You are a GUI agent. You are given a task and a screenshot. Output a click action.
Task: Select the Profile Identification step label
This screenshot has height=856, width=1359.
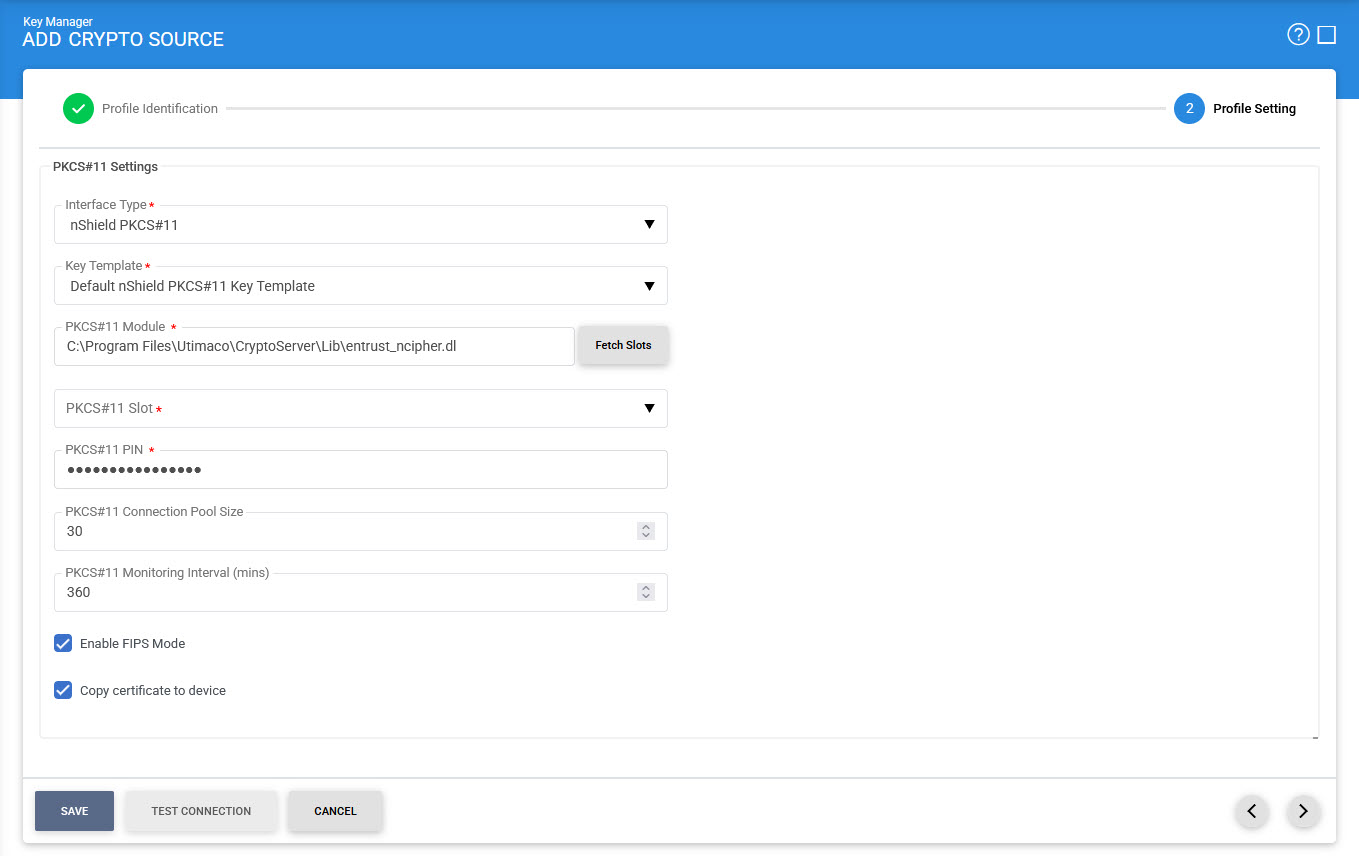(160, 108)
